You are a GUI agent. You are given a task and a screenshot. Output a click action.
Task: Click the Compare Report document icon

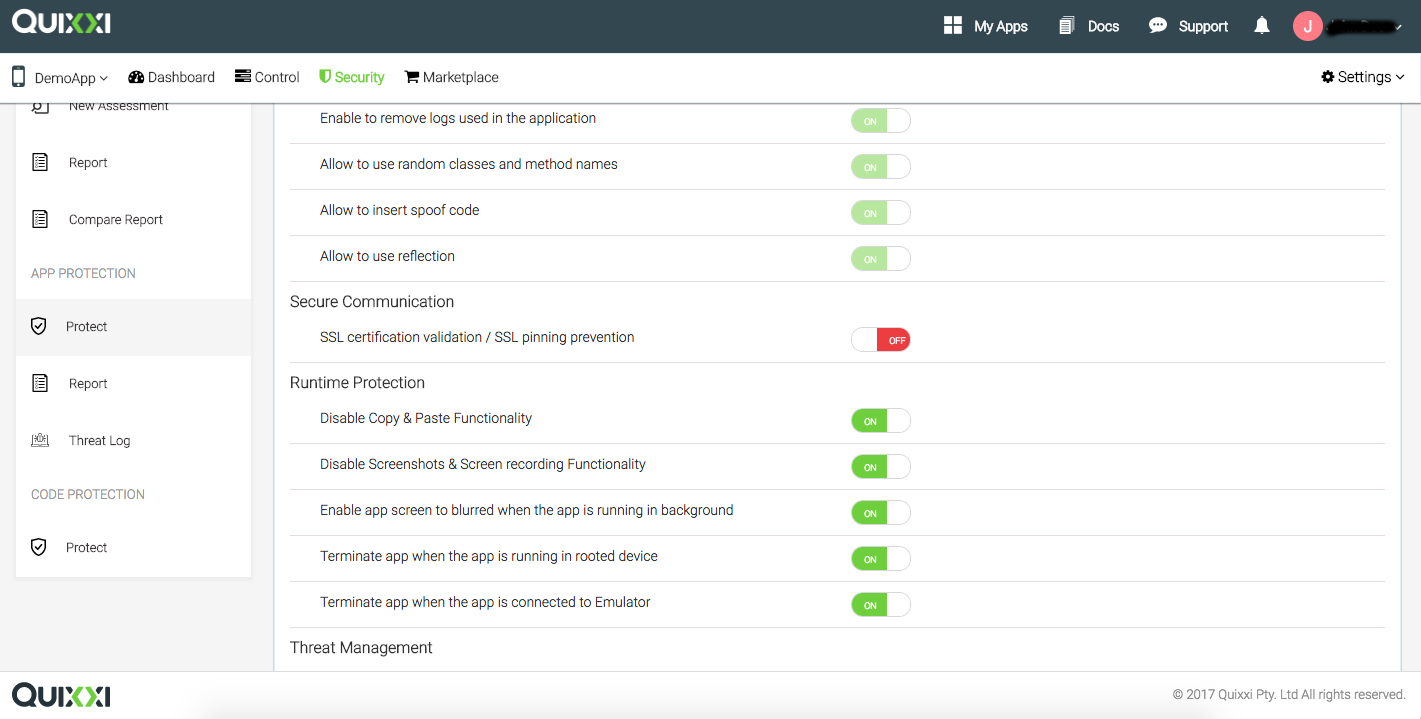[x=40, y=219]
